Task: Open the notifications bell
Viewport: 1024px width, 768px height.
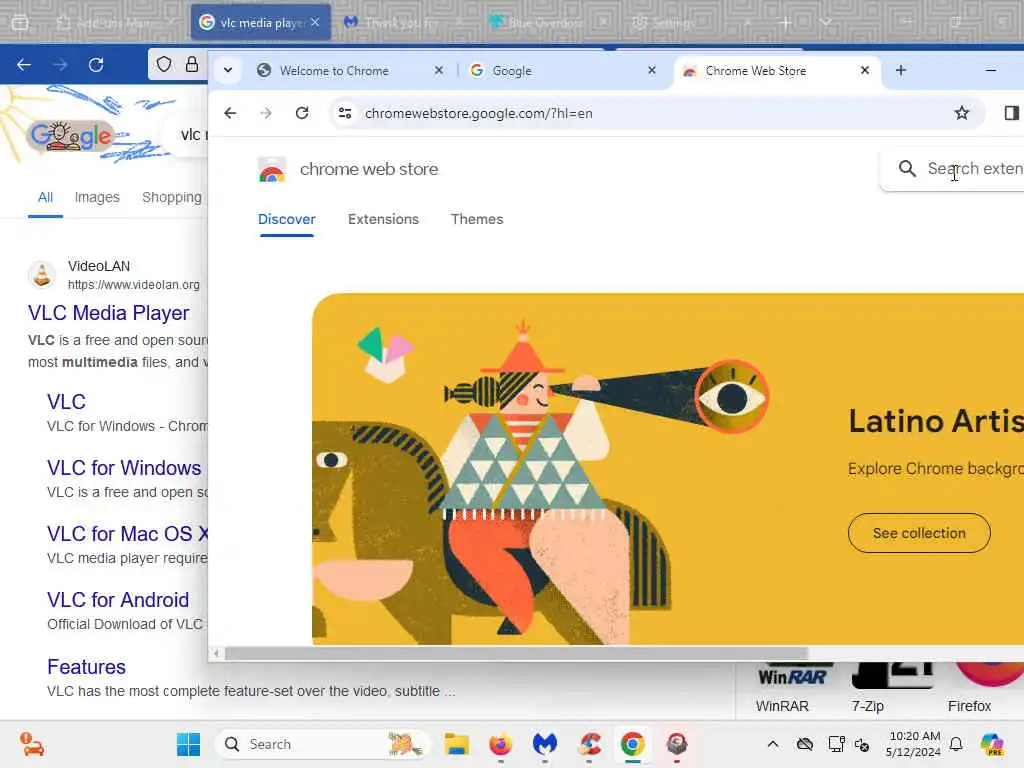Action: click(956, 744)
